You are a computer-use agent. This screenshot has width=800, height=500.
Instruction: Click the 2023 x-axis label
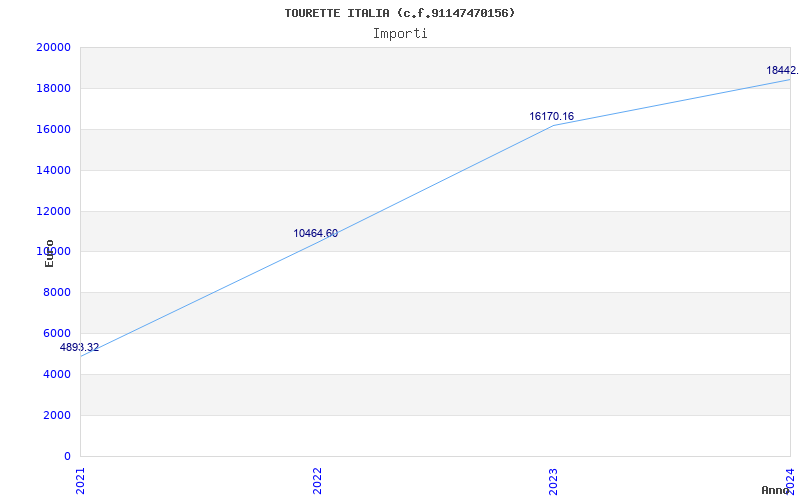(x=553, y=479)
